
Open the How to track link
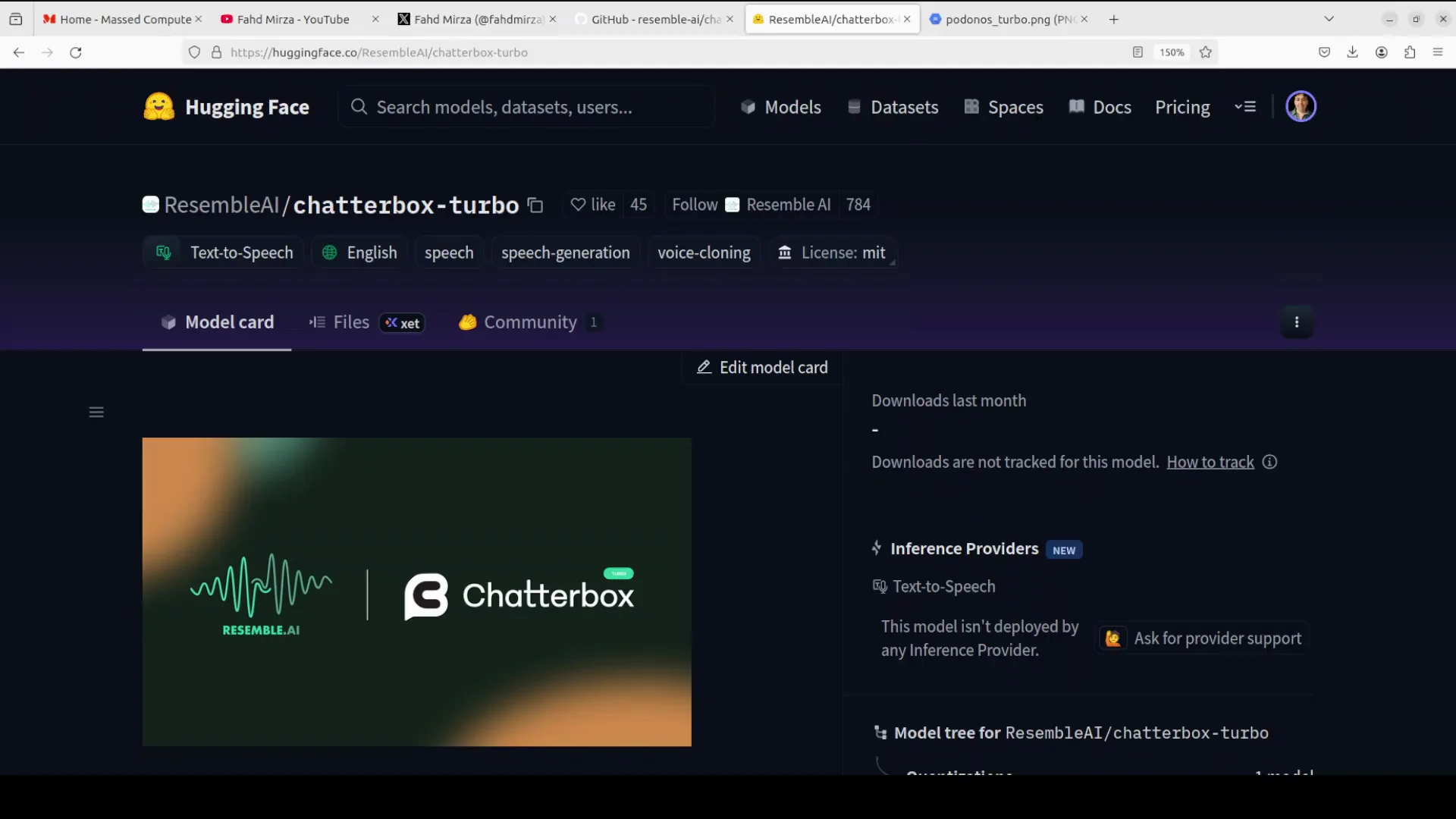(1210, 462)
